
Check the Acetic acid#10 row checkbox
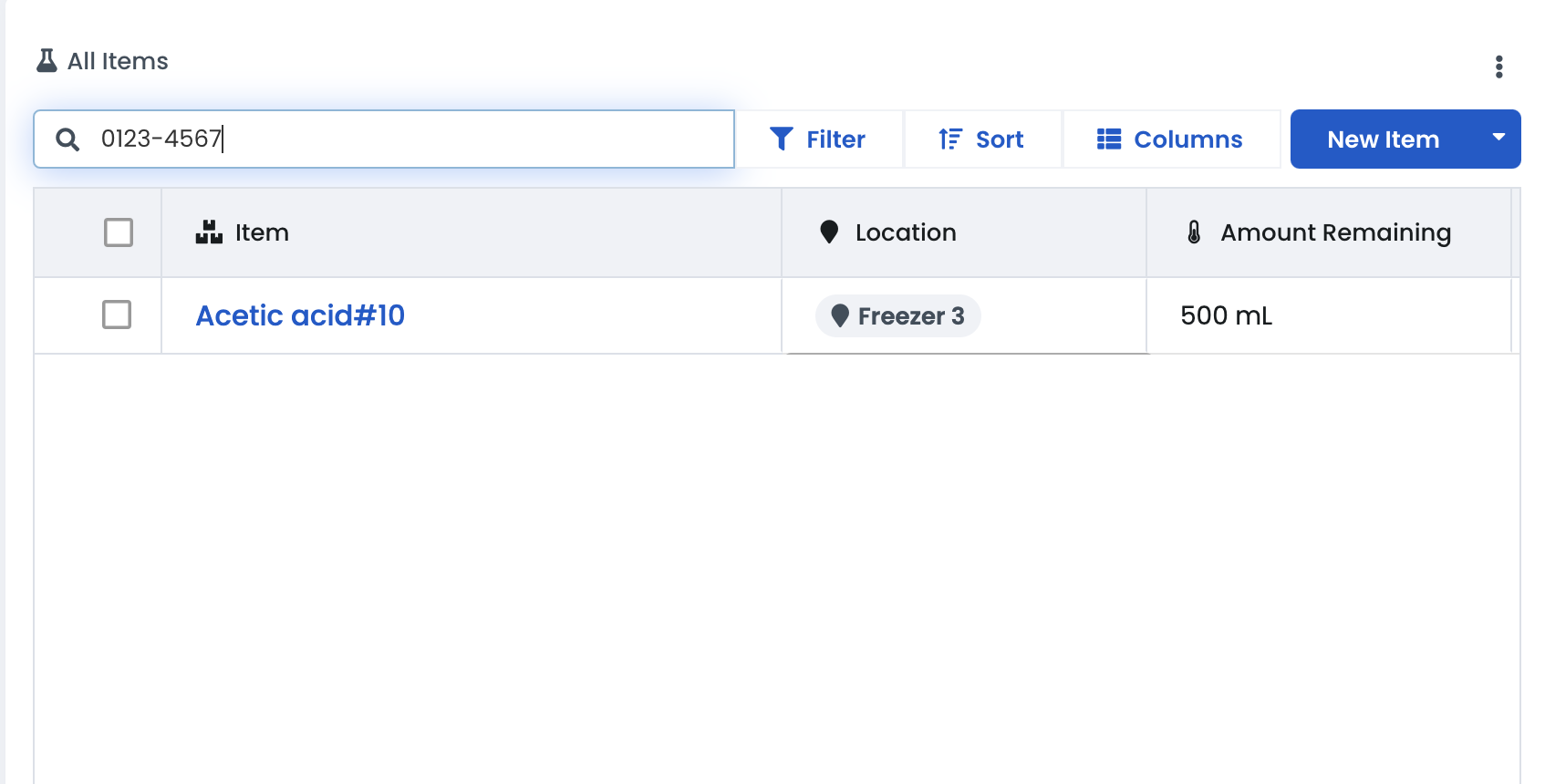(117, 315)
